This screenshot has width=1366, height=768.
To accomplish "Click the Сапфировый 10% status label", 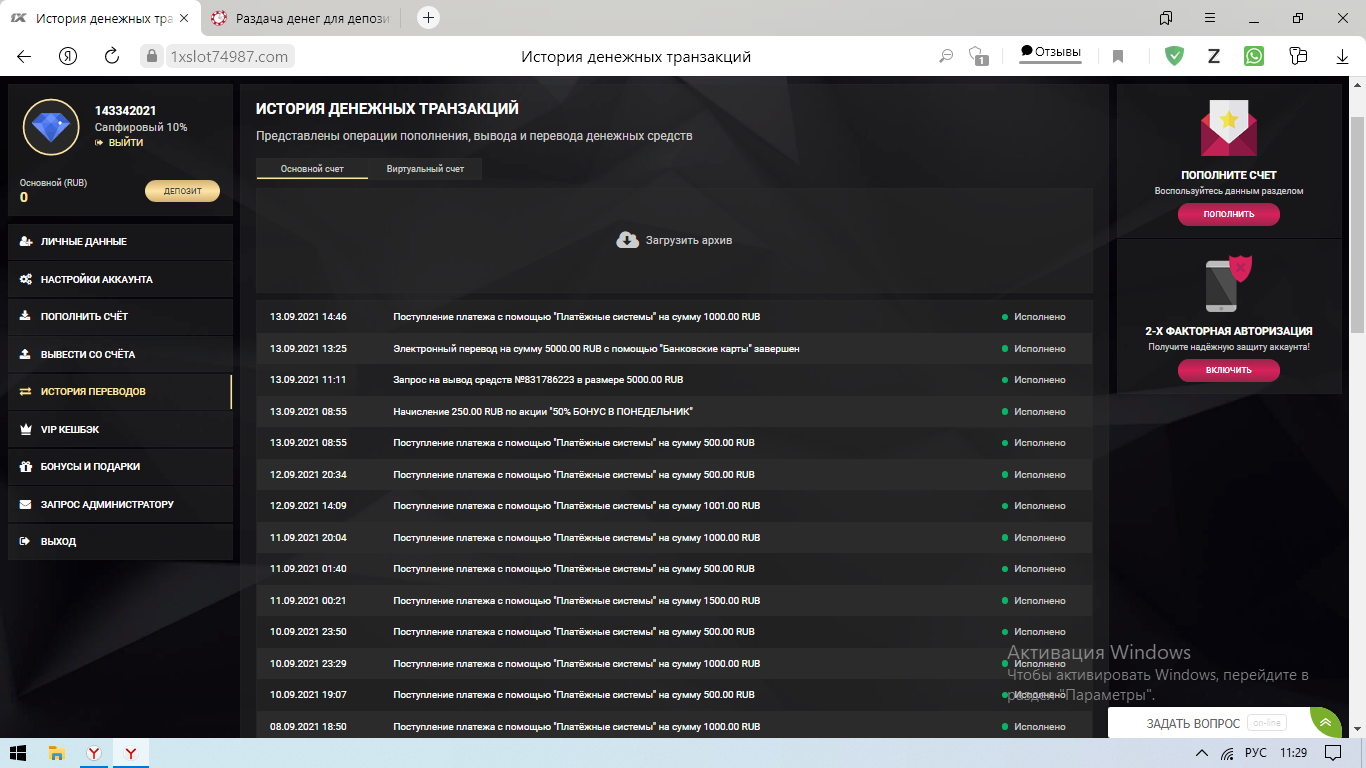I will pos(141,128).
